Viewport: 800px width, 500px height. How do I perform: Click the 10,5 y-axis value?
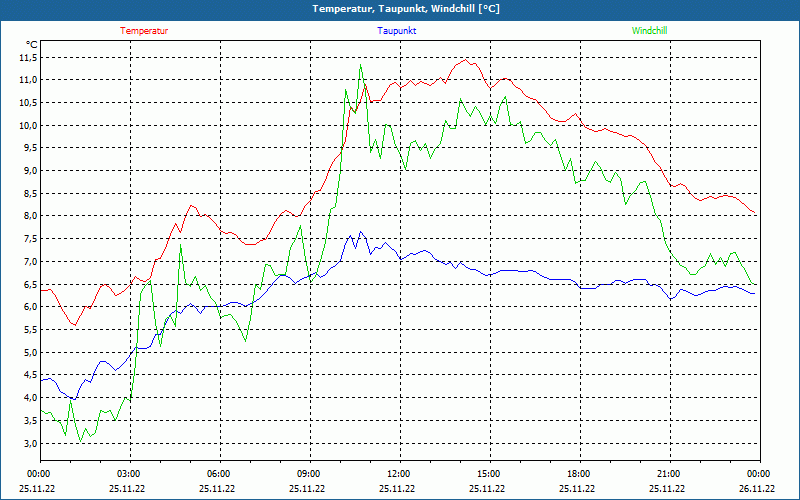[x=28, y=103]
